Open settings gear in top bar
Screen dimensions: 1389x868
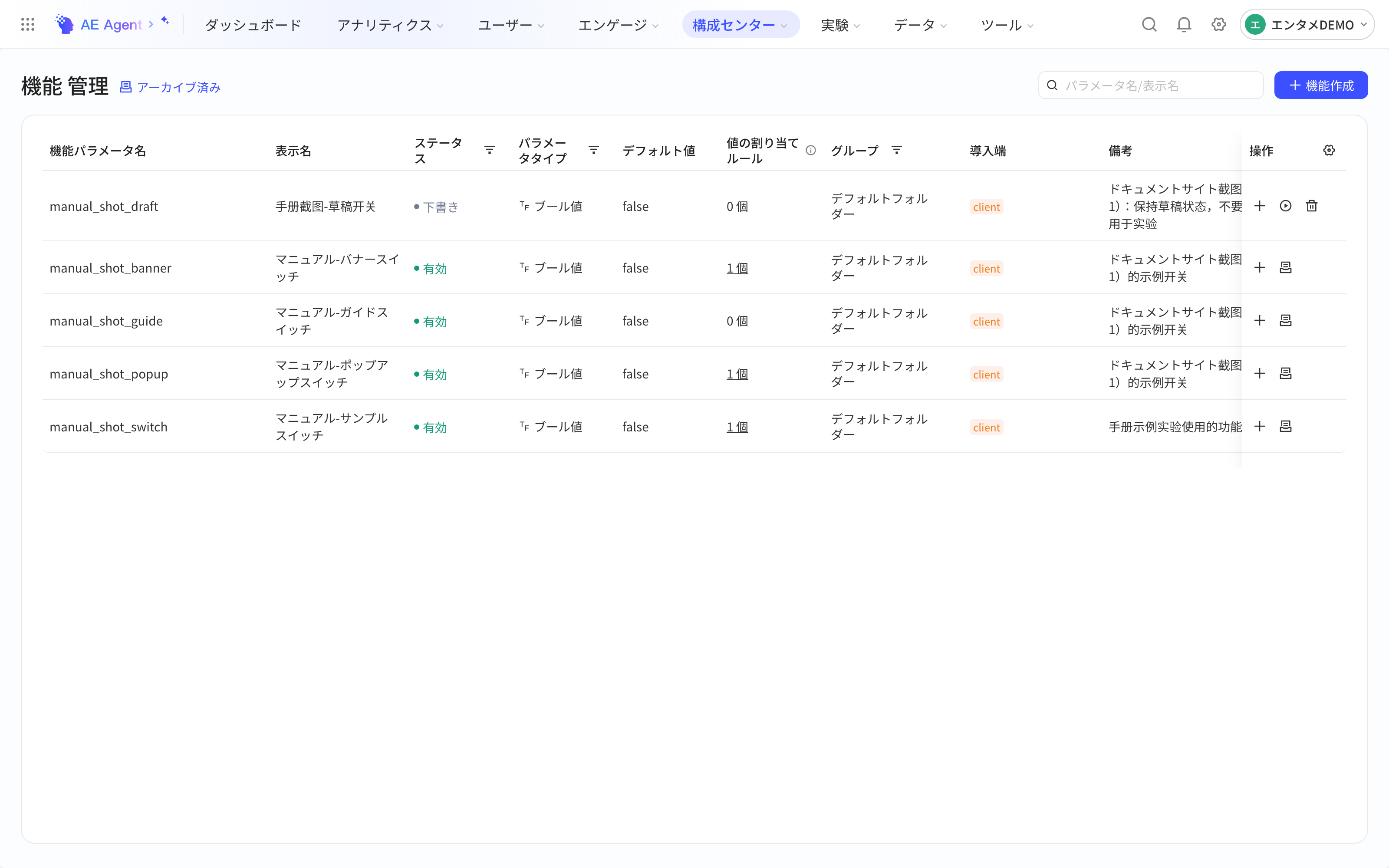(1218, 25)
